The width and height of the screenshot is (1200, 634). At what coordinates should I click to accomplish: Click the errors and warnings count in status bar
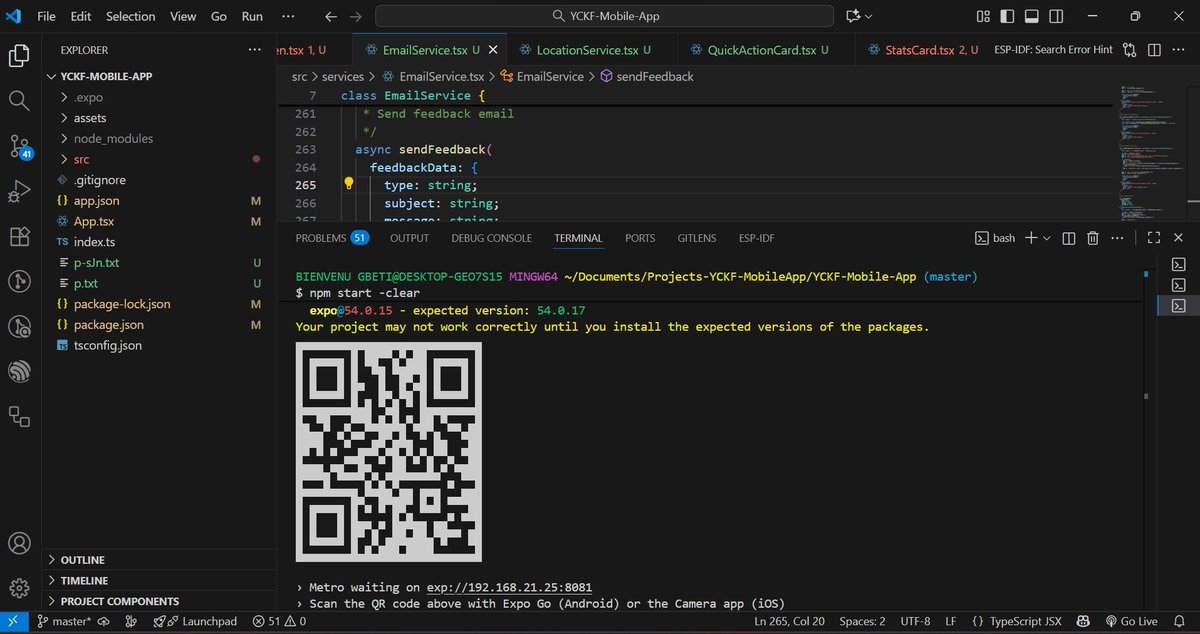[x=279, y=621]
